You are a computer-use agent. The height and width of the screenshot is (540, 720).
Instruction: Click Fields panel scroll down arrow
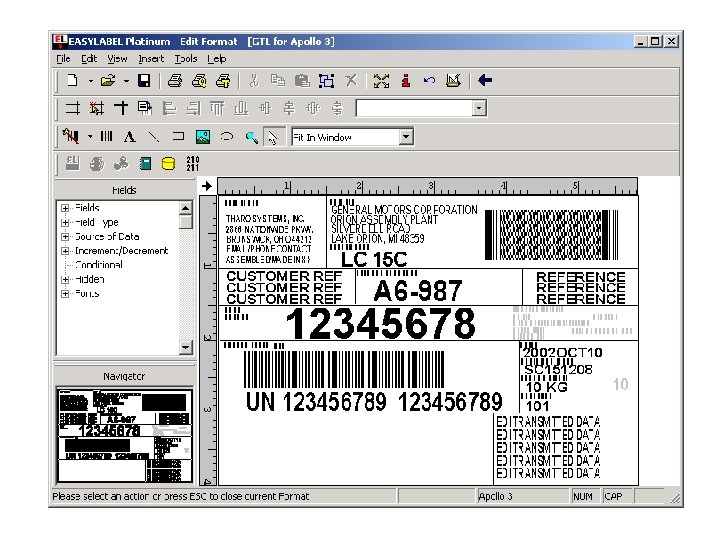185,347
